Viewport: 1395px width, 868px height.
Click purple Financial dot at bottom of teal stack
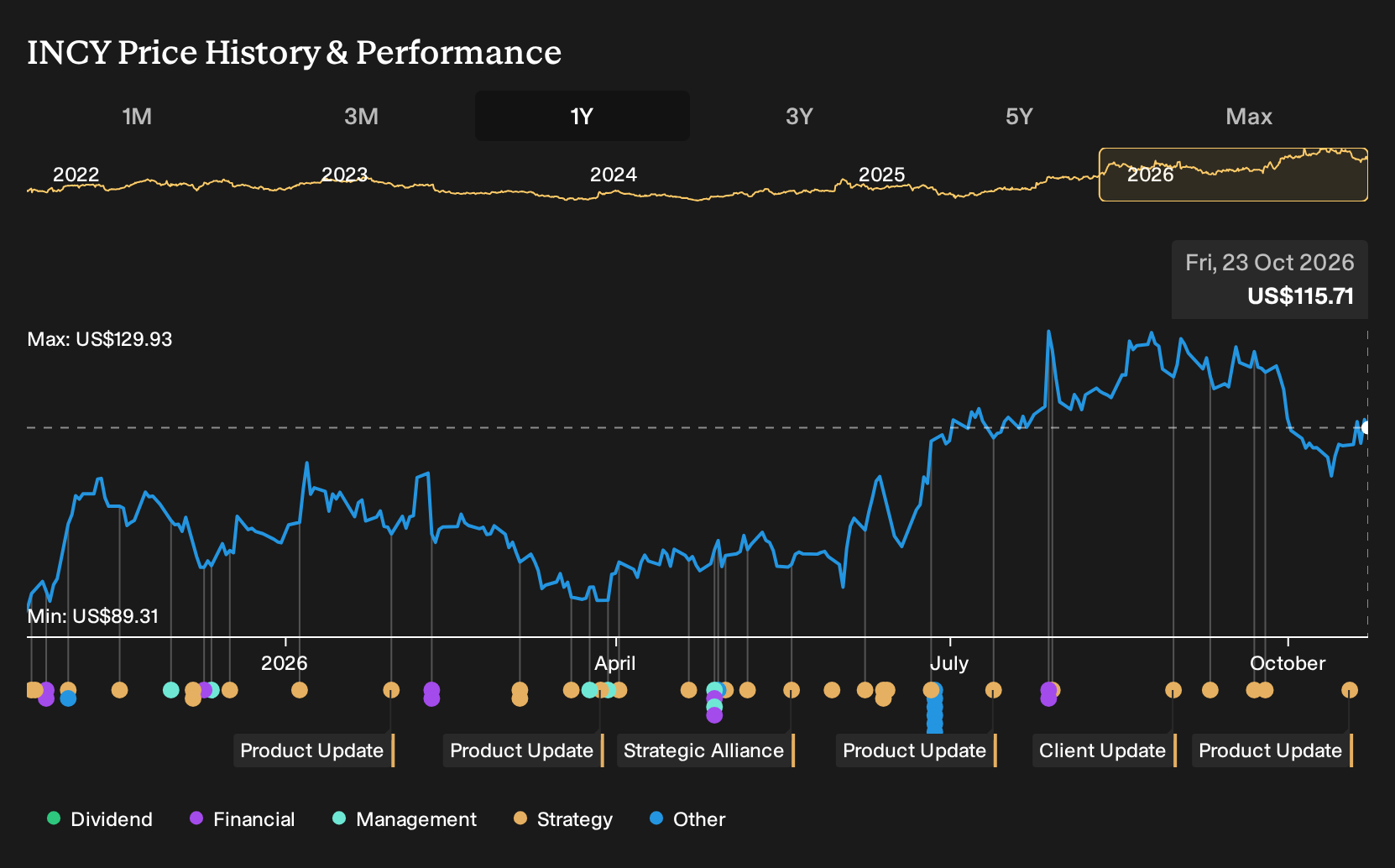[714, 715]
